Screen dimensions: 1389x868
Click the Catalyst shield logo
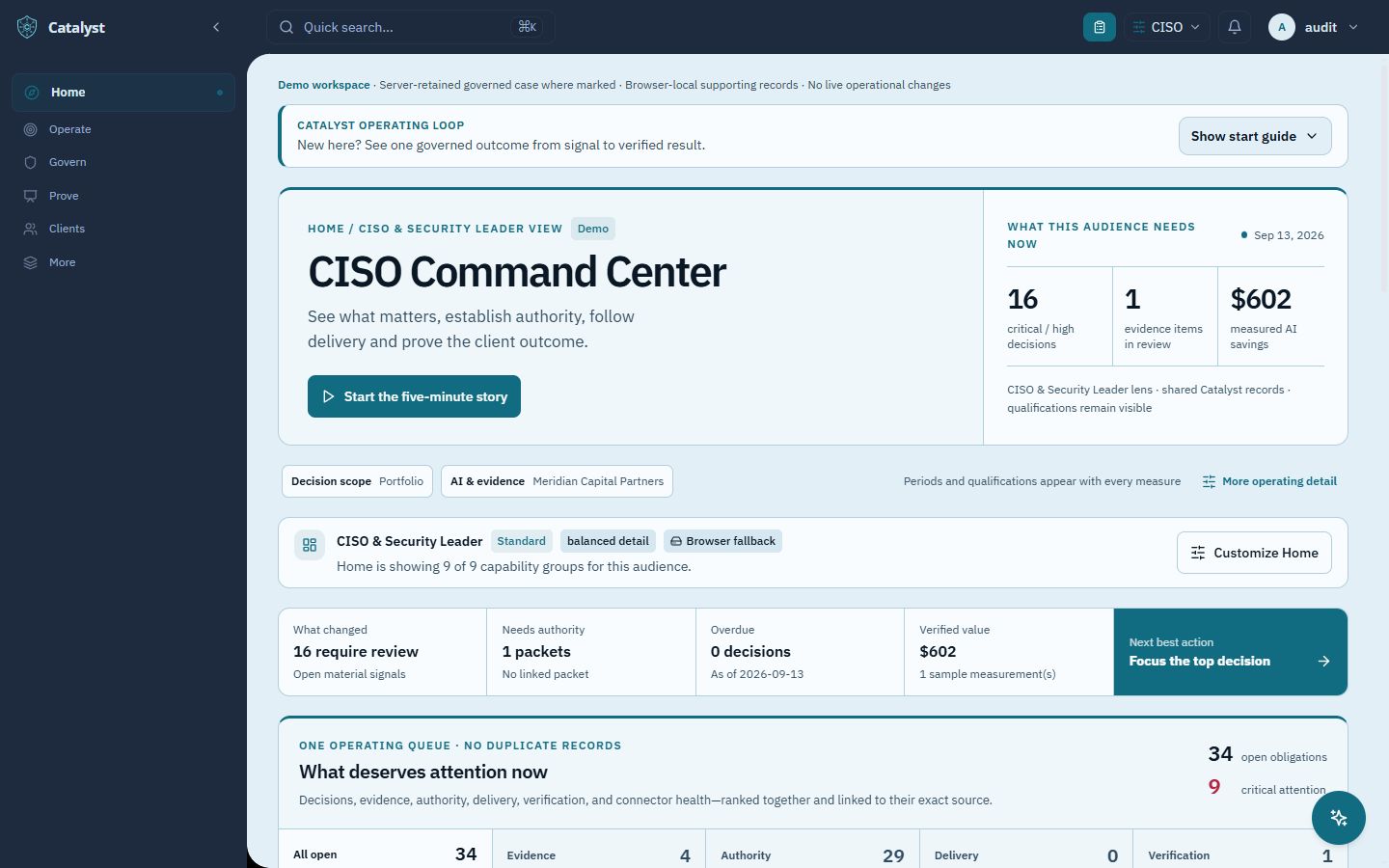point(27,27)
